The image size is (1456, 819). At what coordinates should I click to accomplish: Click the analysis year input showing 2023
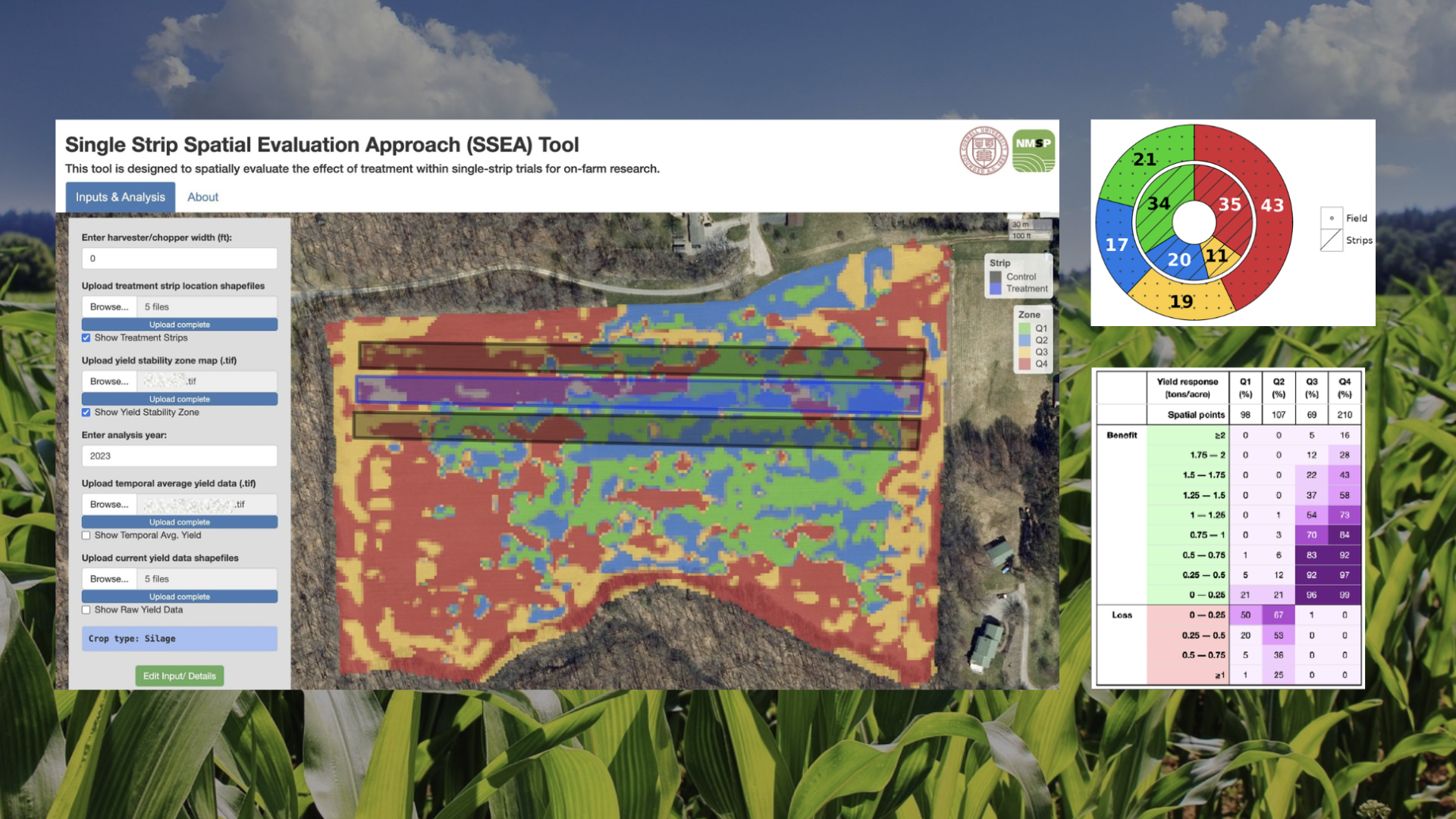click(179, 456)
